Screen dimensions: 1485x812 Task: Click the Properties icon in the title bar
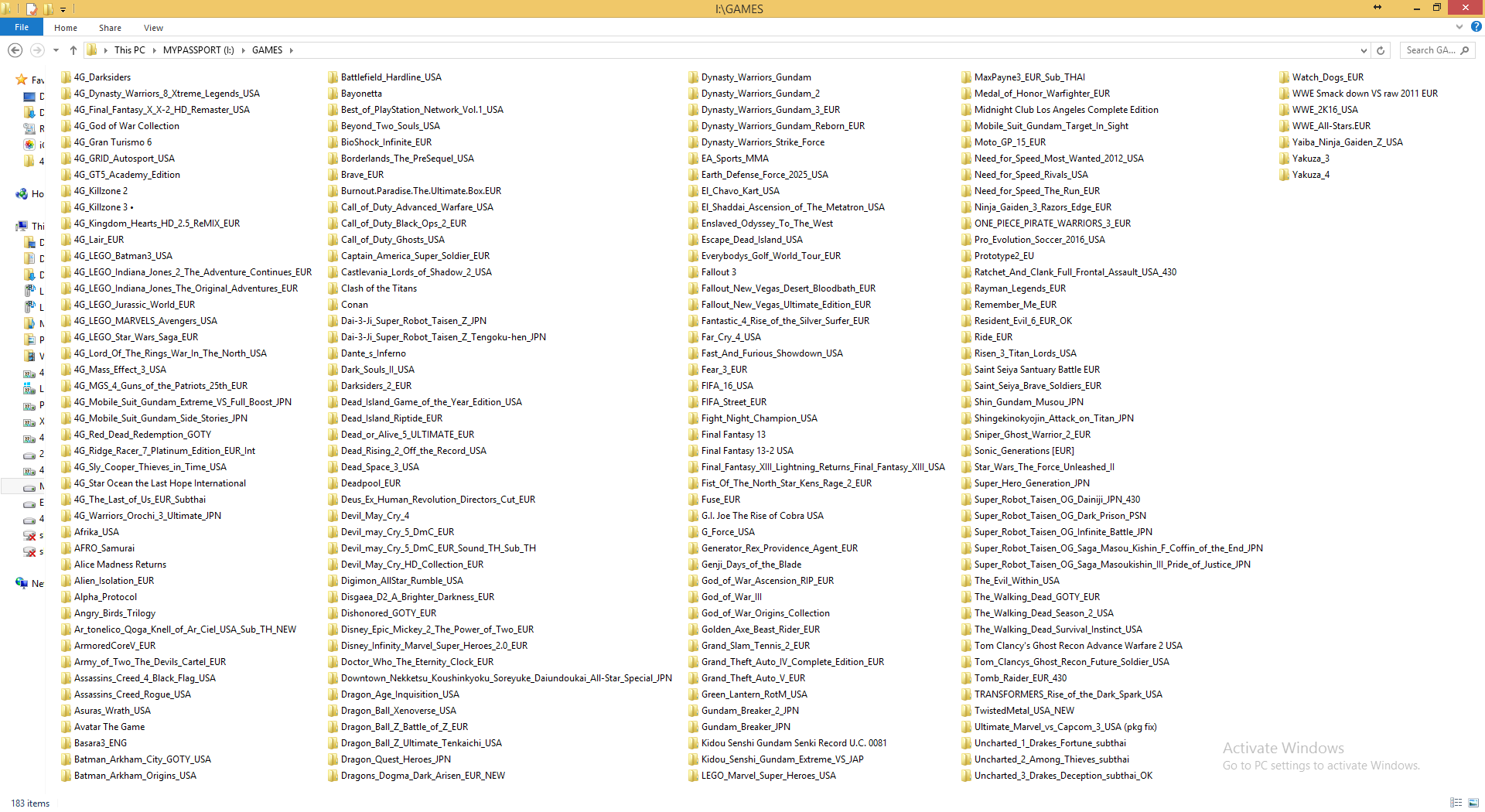click(32, 9)
